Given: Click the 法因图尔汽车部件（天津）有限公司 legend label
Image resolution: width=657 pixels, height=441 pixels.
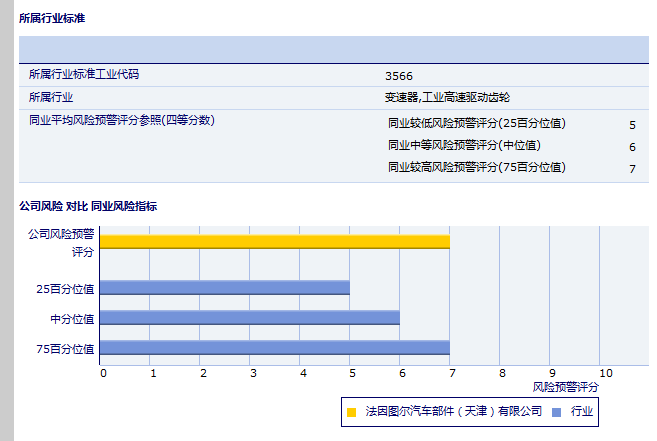Looking at the screenshot, I should 453,412.
